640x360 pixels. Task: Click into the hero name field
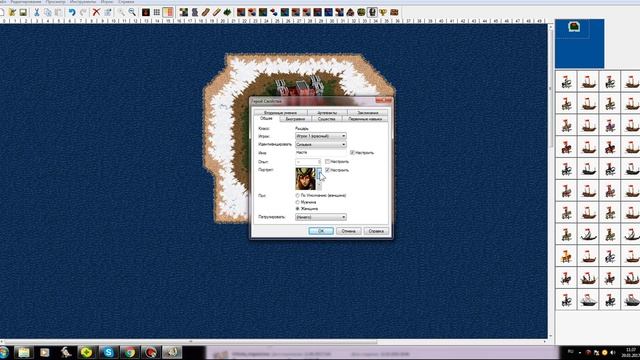pyautogui.click(x=321, y=153)
